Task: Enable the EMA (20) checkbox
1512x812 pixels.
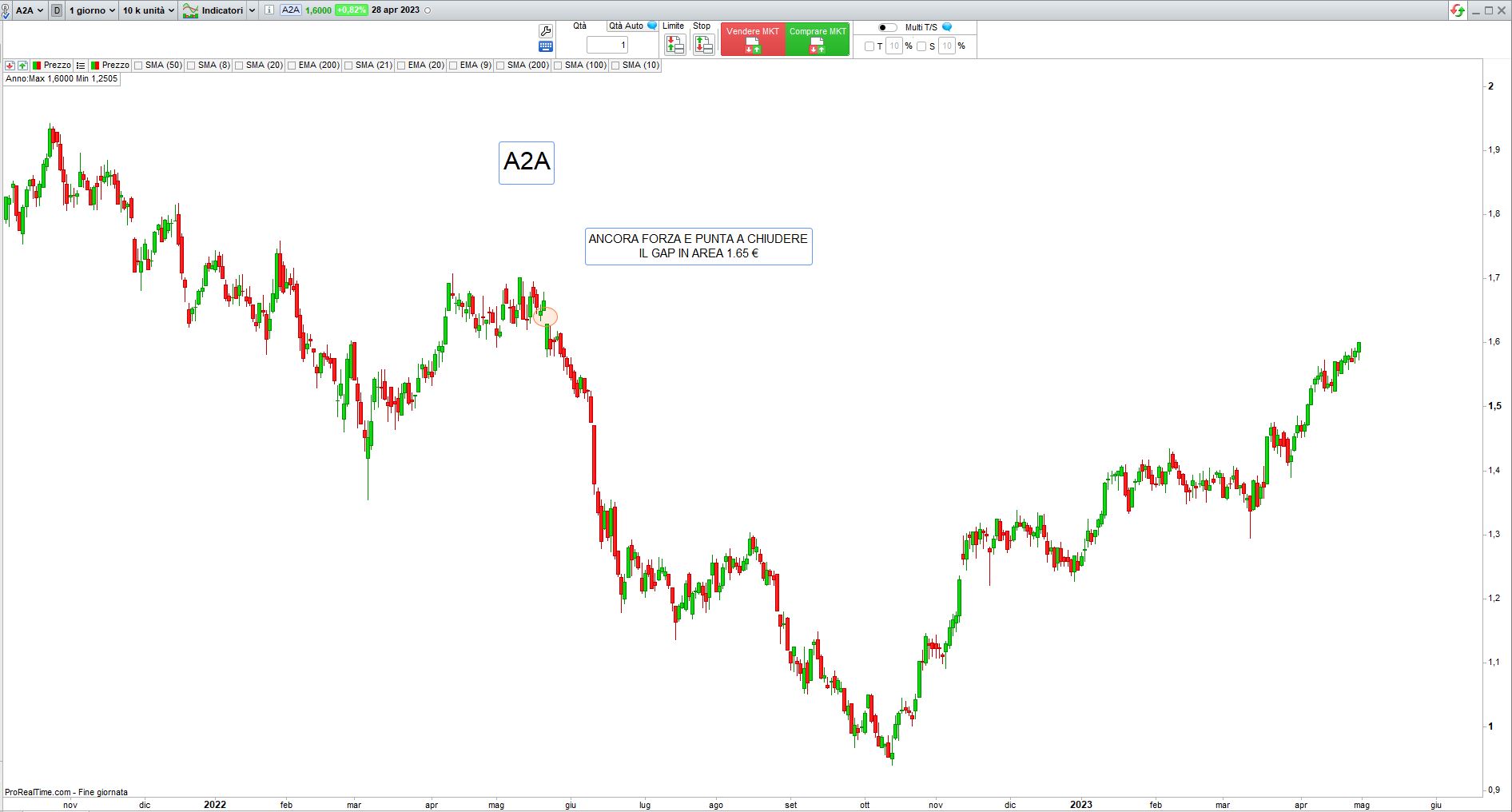Action: (401, 66)
